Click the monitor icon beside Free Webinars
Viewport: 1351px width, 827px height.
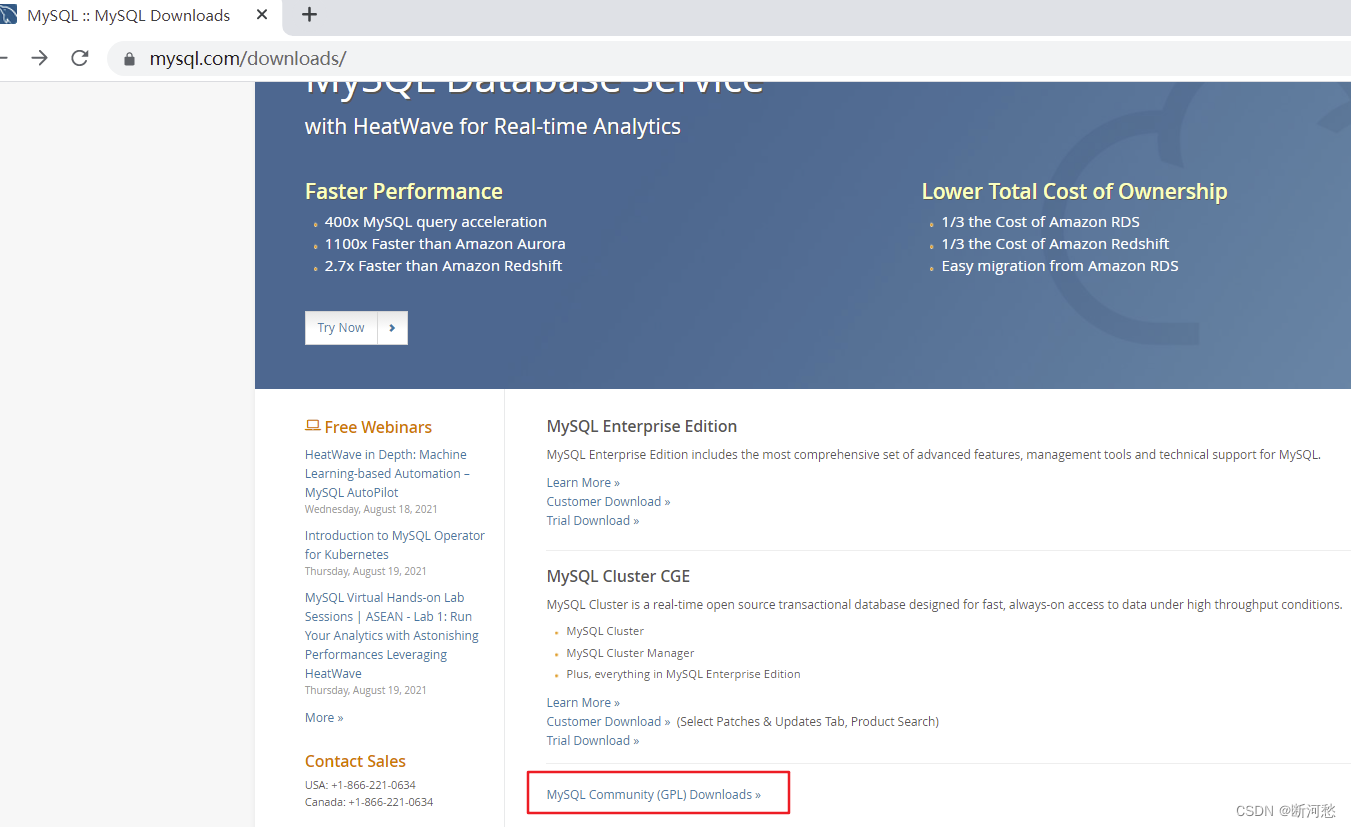312,425
